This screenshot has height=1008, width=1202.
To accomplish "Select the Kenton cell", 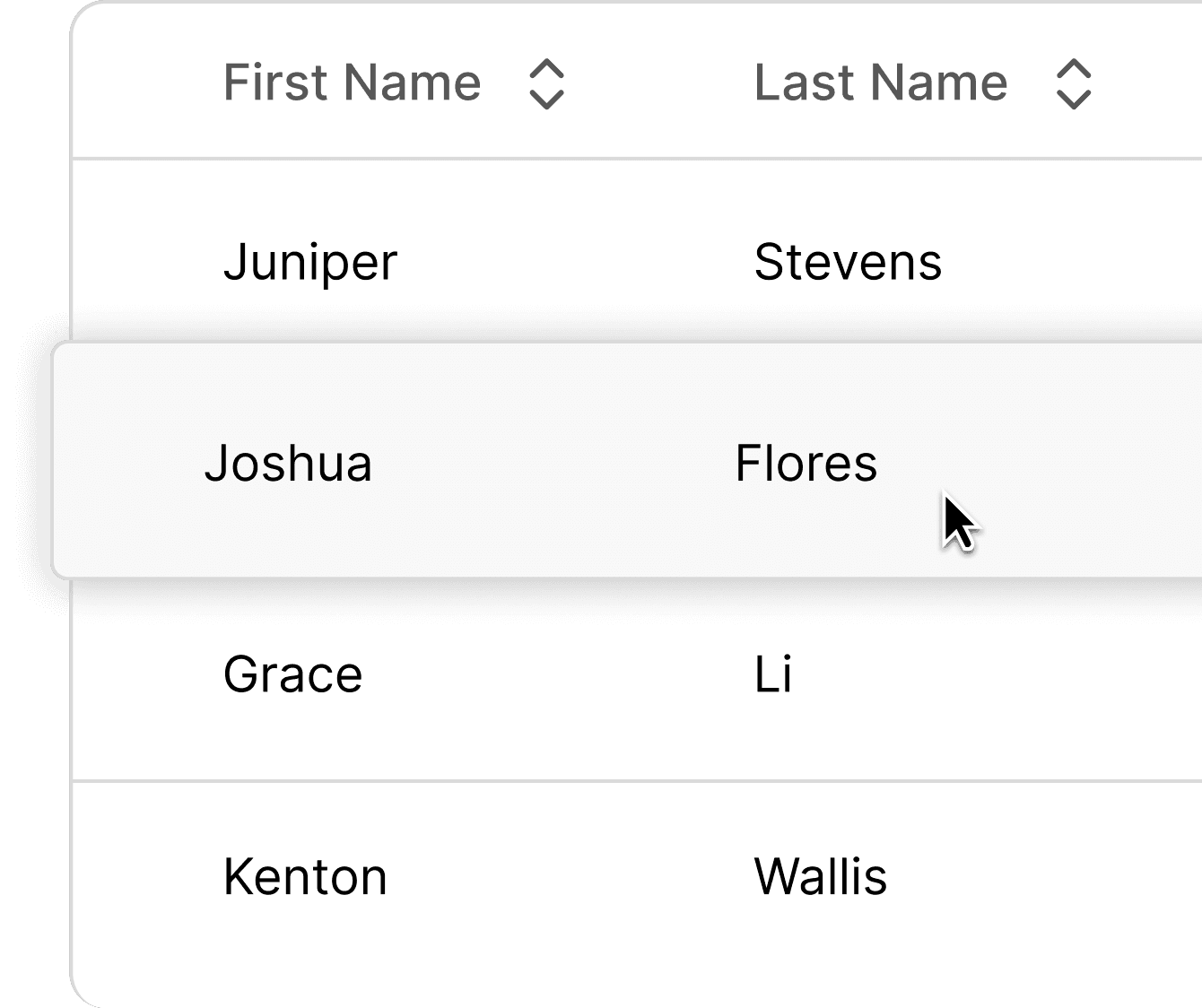I will click(x=305, y=877).
